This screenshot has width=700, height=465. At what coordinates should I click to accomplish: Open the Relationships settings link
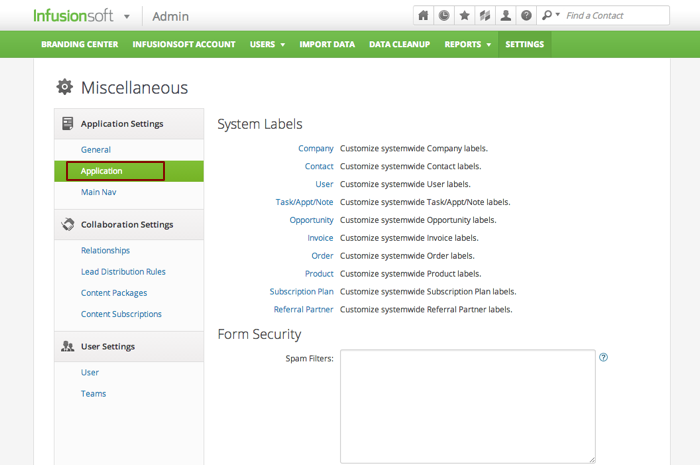[x=105, y=250]
